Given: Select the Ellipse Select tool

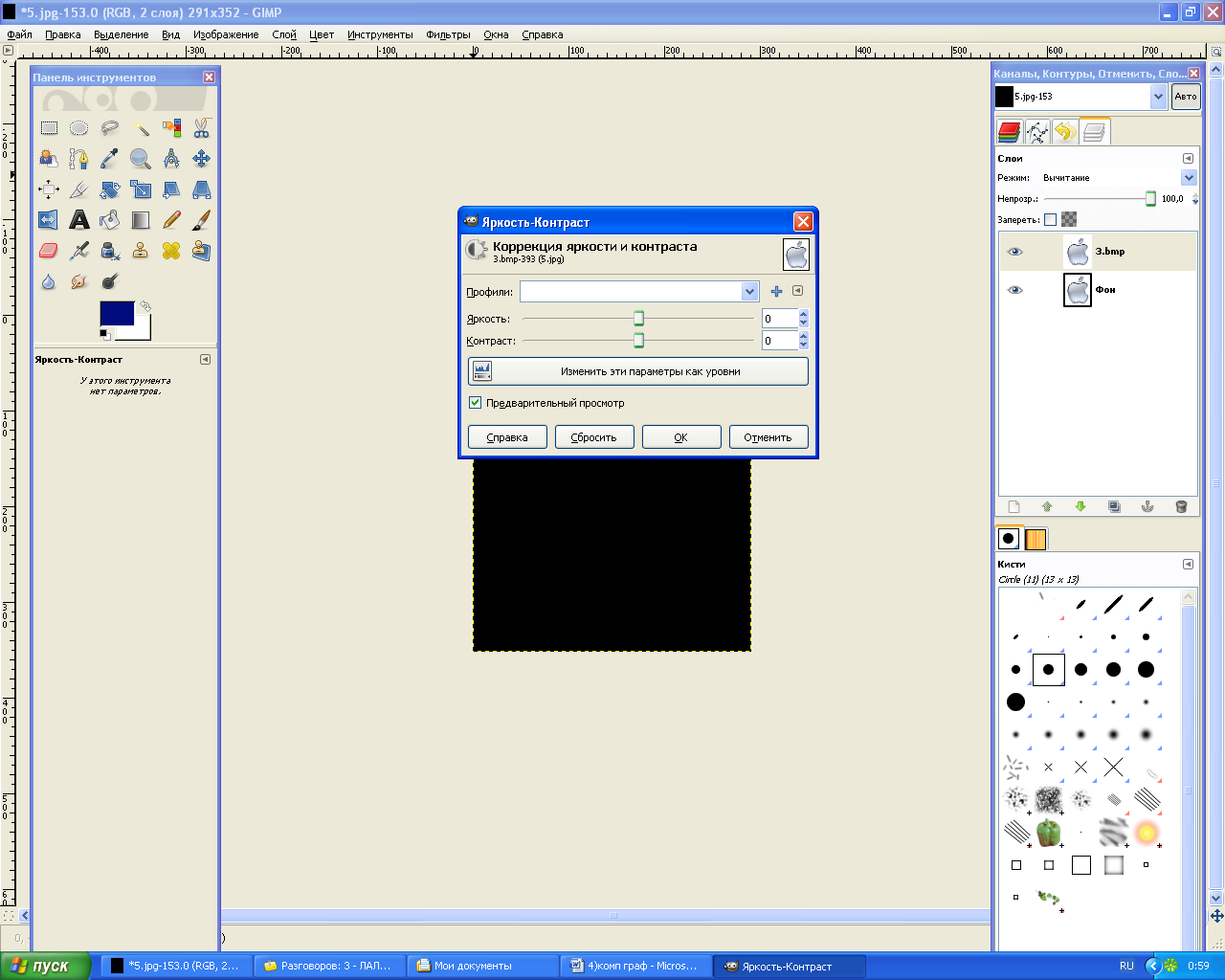Looking at the screenshot, I should click(79, 128).
